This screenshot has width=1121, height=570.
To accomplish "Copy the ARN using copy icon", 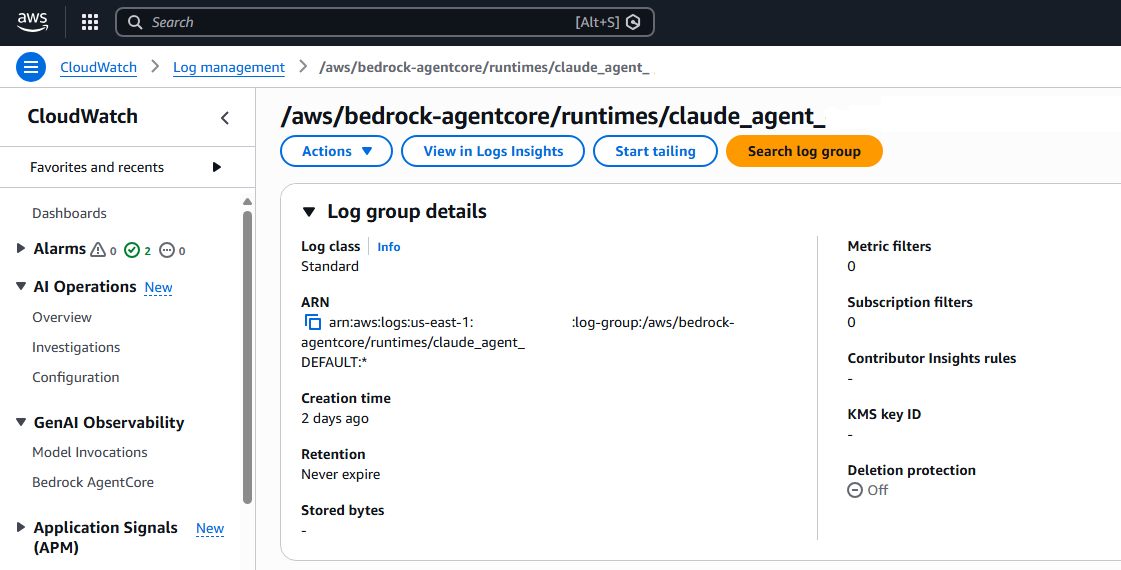I will coord(312,322).
